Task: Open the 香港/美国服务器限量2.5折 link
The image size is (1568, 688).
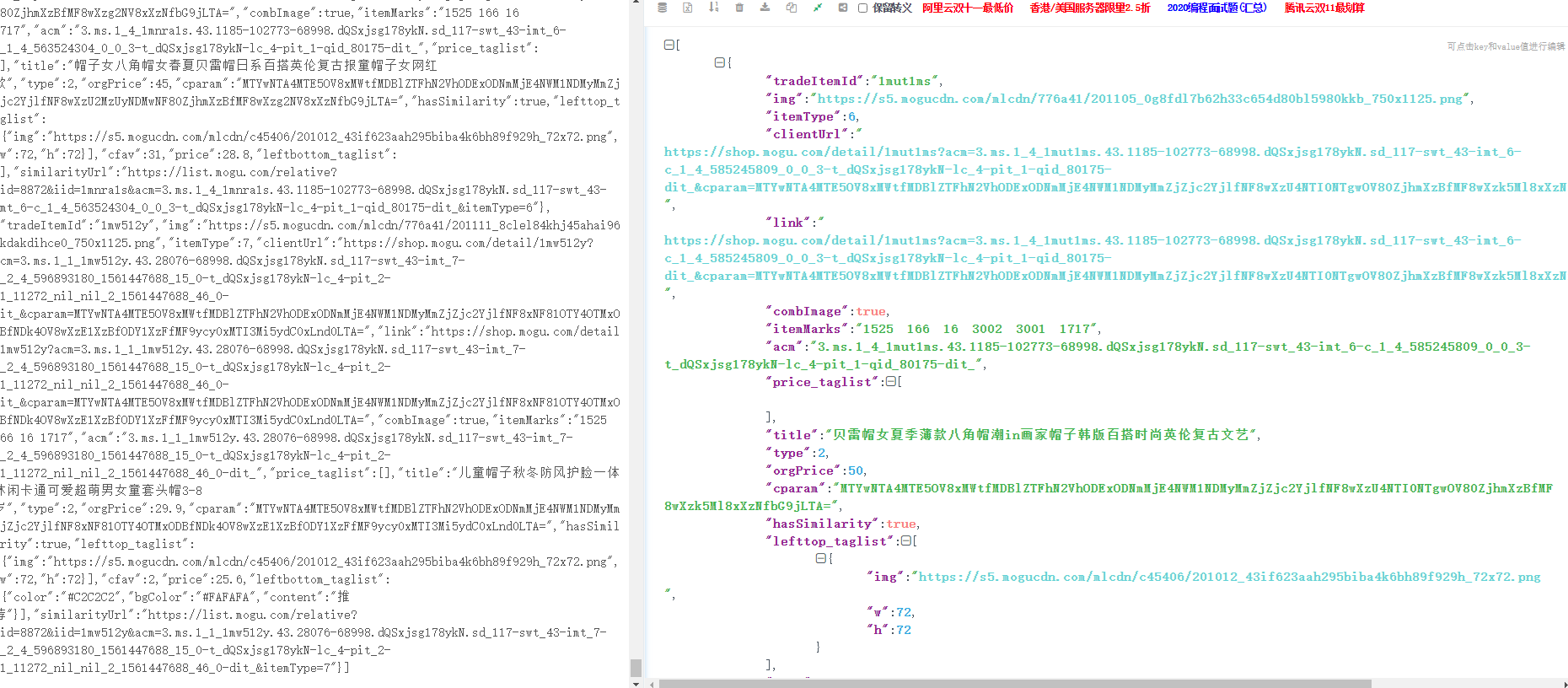Action: 1090,8
